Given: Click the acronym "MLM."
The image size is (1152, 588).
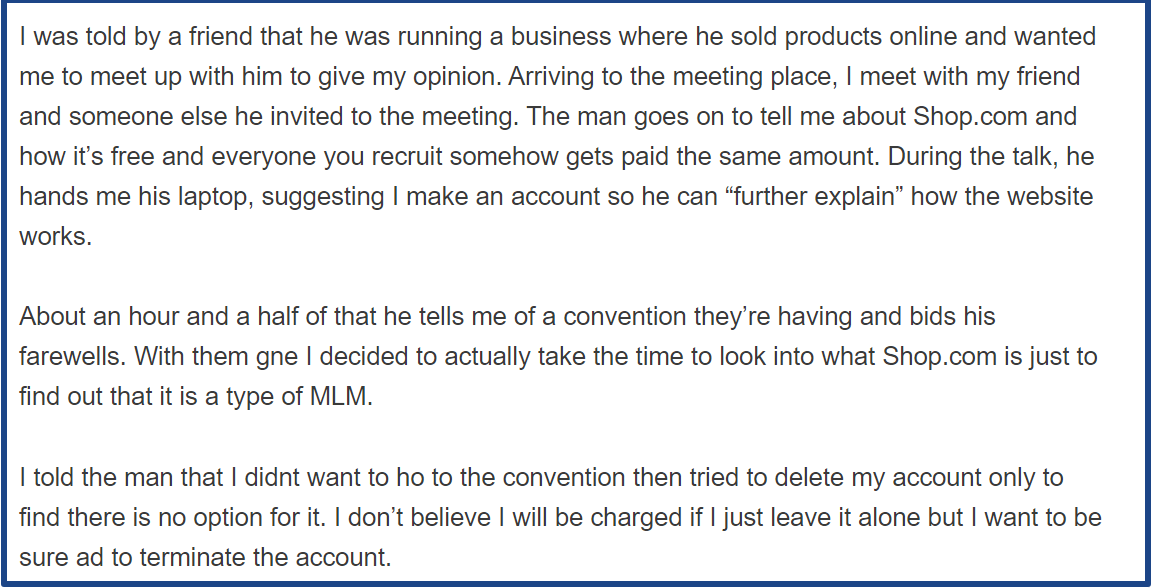Looking at the screenshot, I should 341,396.
